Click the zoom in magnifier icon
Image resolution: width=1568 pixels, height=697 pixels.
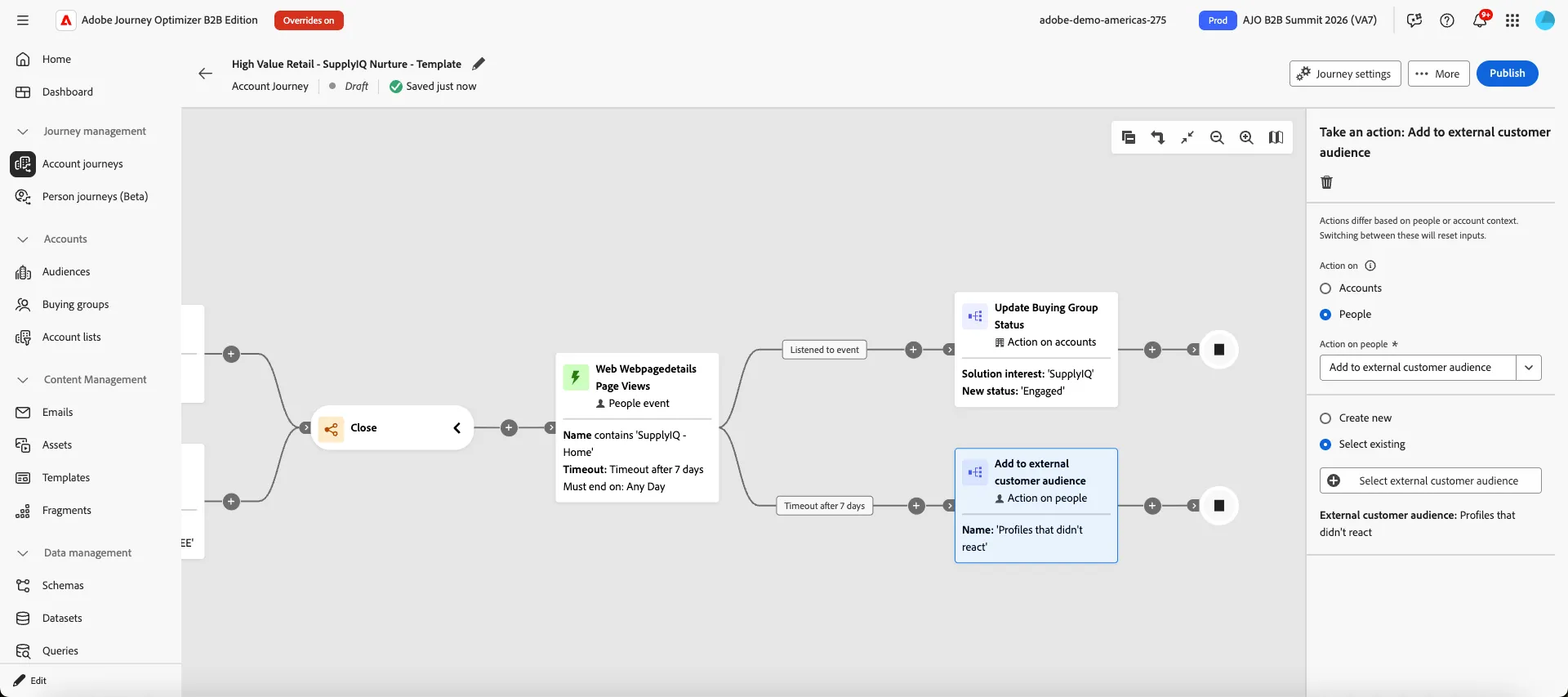tap(1246, 137)
